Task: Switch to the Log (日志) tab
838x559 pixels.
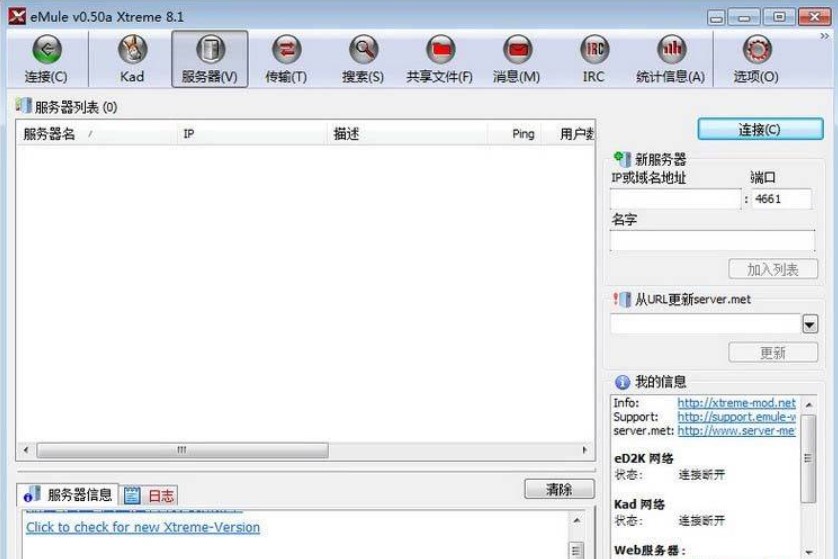Action: pos(149,496)
